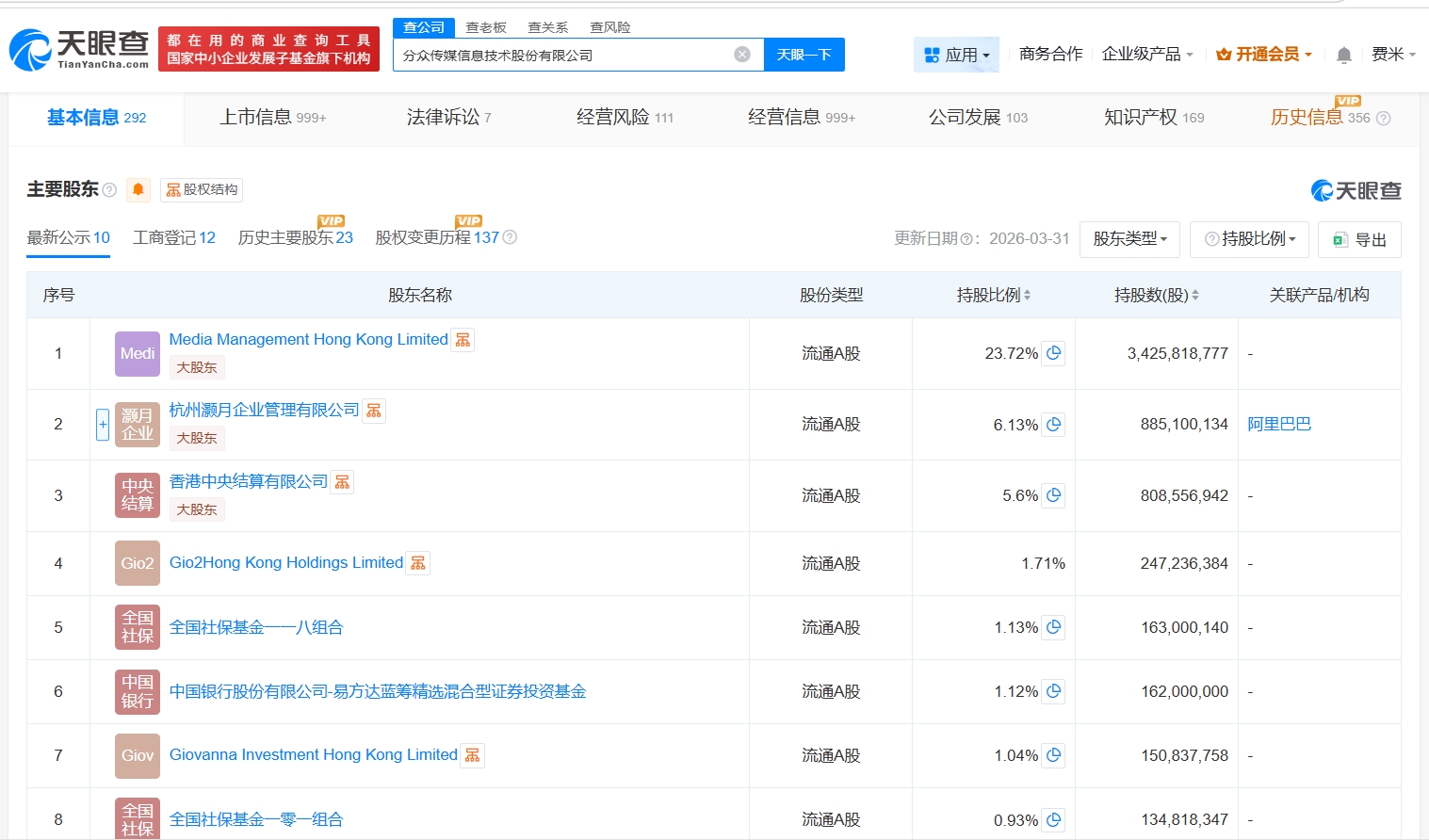This screenshot has width=1429, height=840.
Task: Sort by 持股数(股) column arrows
Action: (1195, 295)
